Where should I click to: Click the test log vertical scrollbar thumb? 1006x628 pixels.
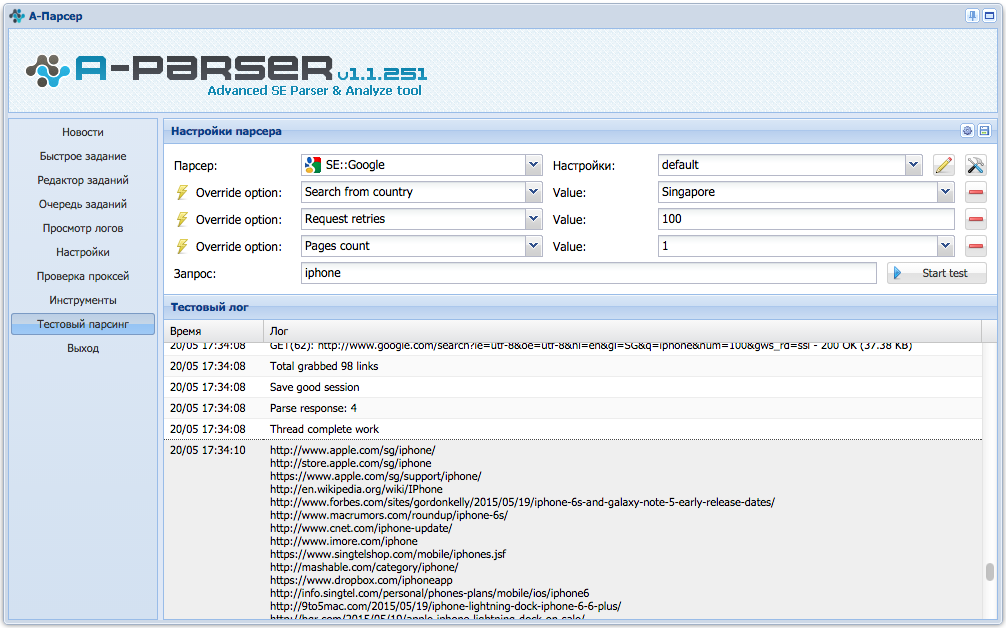pyautogui.click(x=989, y=572)
